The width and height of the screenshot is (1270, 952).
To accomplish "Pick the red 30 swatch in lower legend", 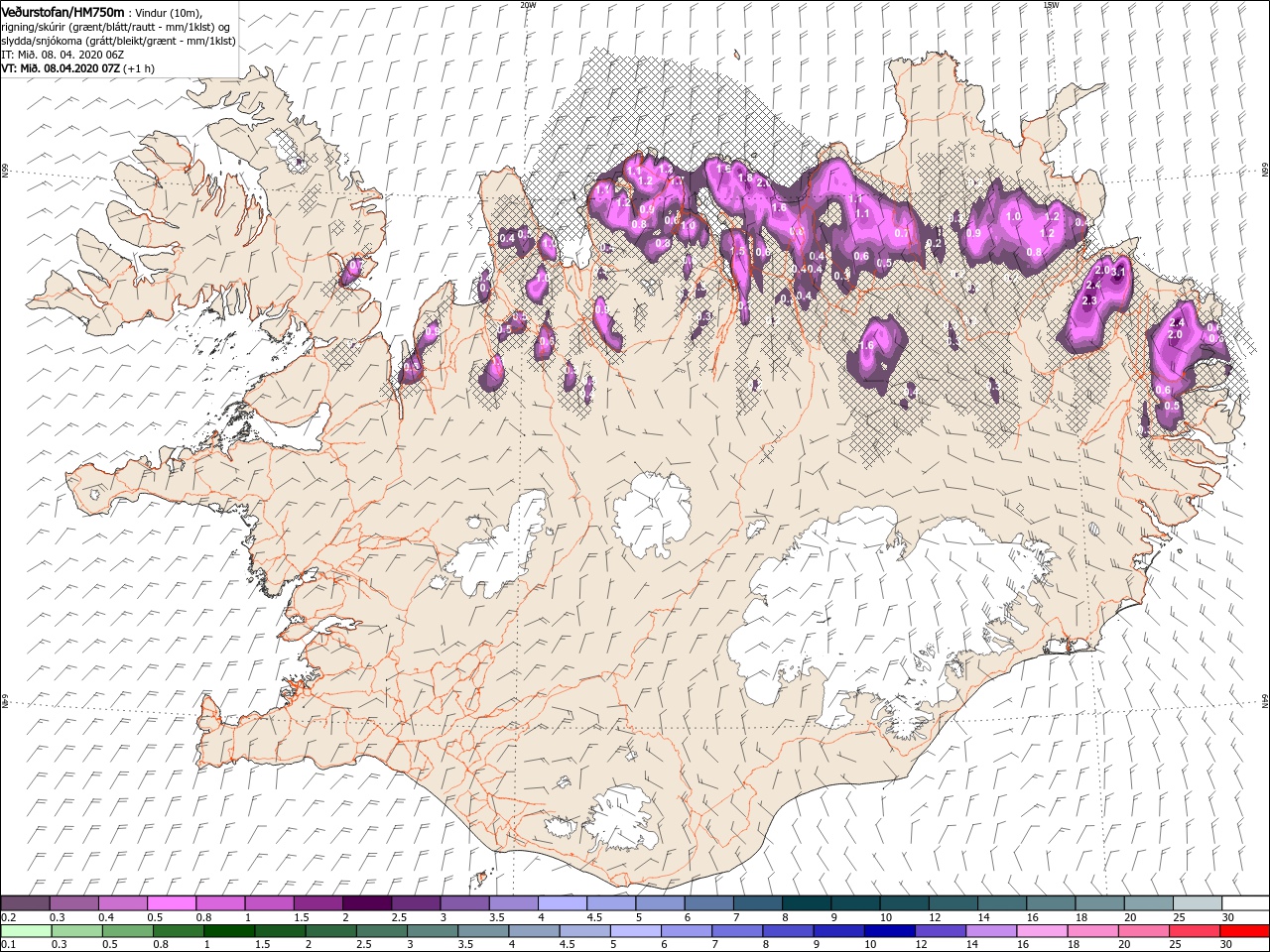I will coord(1244,931).
